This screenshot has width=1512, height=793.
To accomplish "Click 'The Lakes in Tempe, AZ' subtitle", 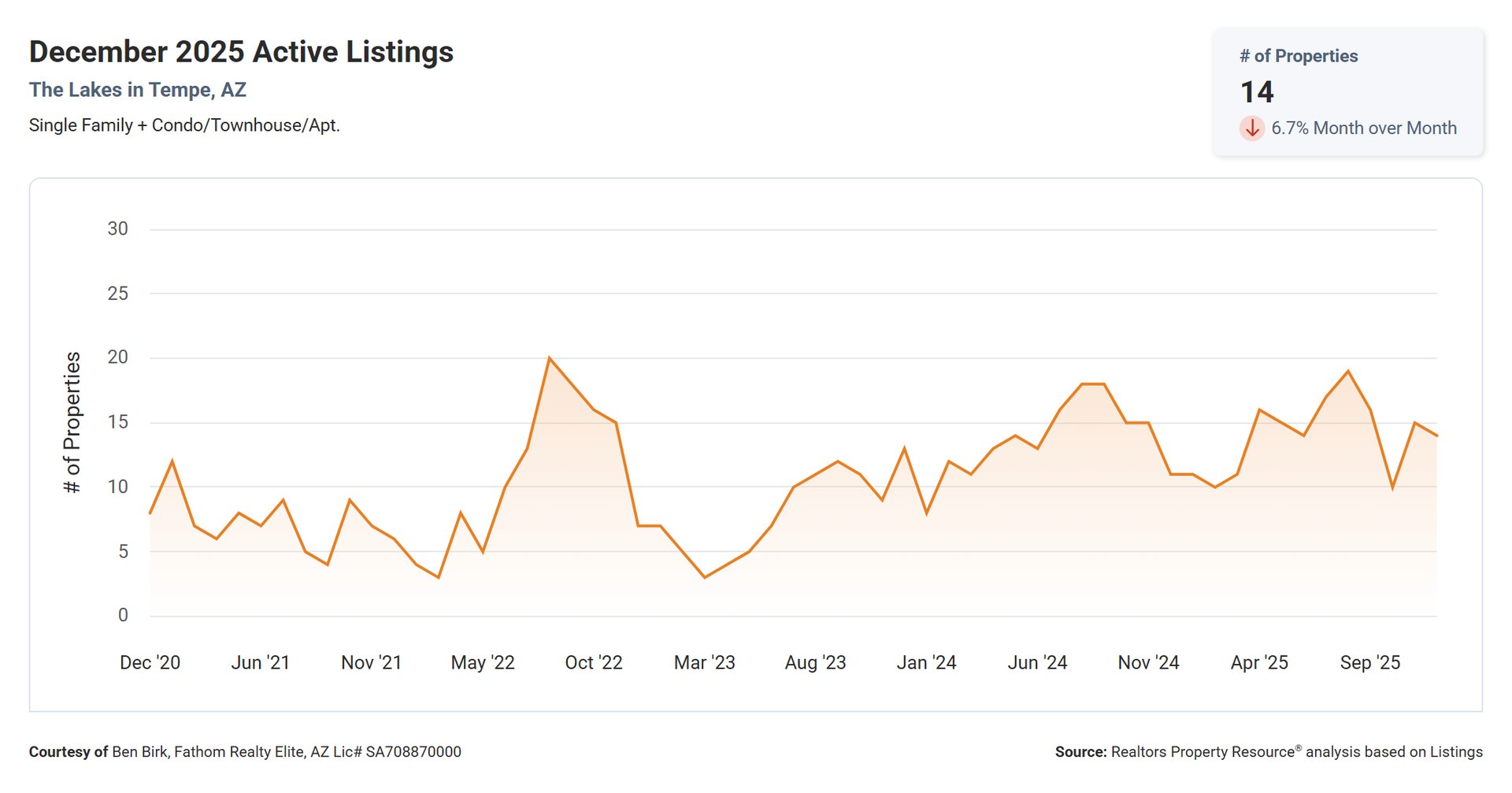I will (138, 90).
